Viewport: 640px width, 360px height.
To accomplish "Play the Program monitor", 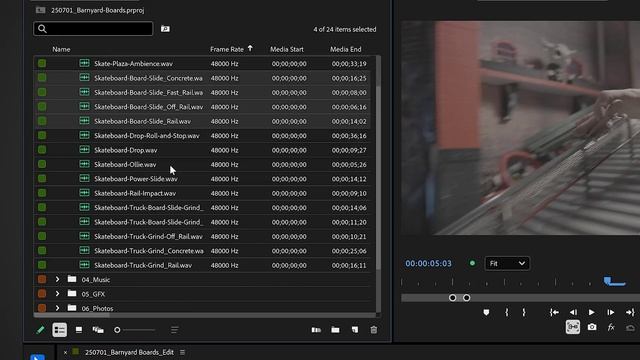I will point(591,312).
